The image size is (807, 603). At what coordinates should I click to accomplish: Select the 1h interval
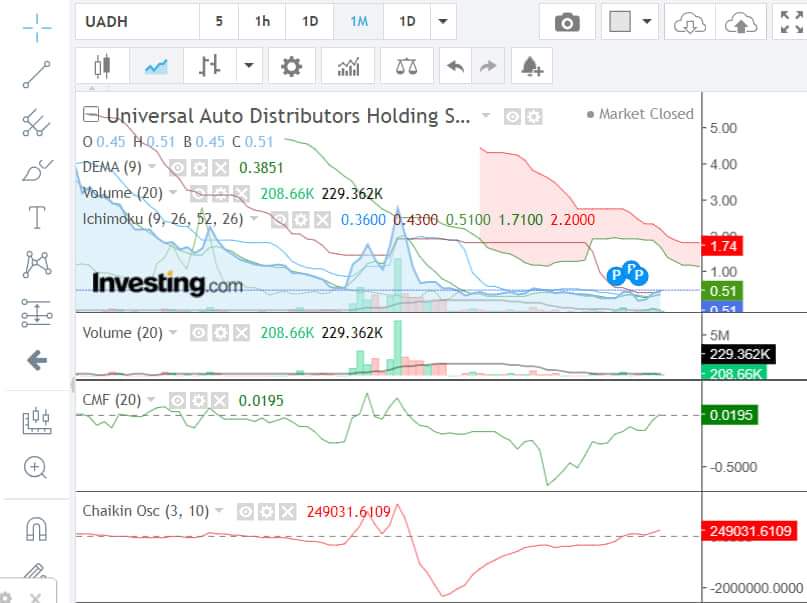(262, 22)
